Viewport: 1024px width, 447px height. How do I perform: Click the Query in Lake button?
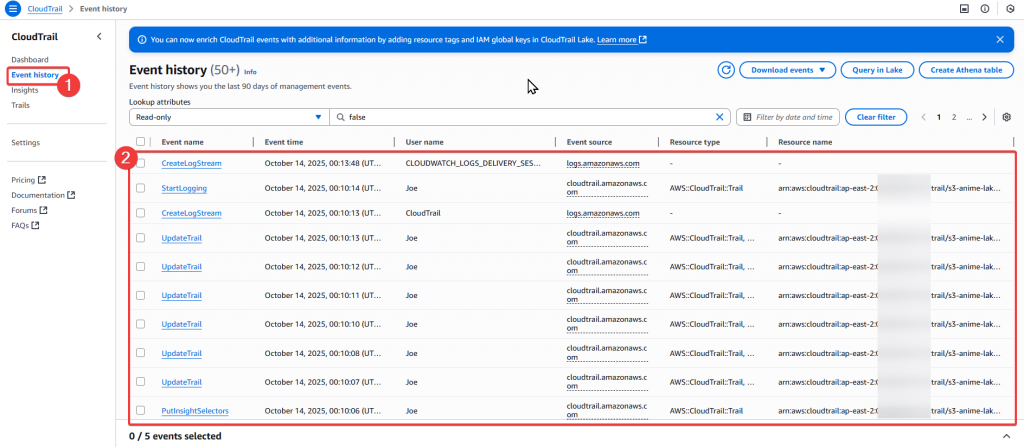pos(877,70)
